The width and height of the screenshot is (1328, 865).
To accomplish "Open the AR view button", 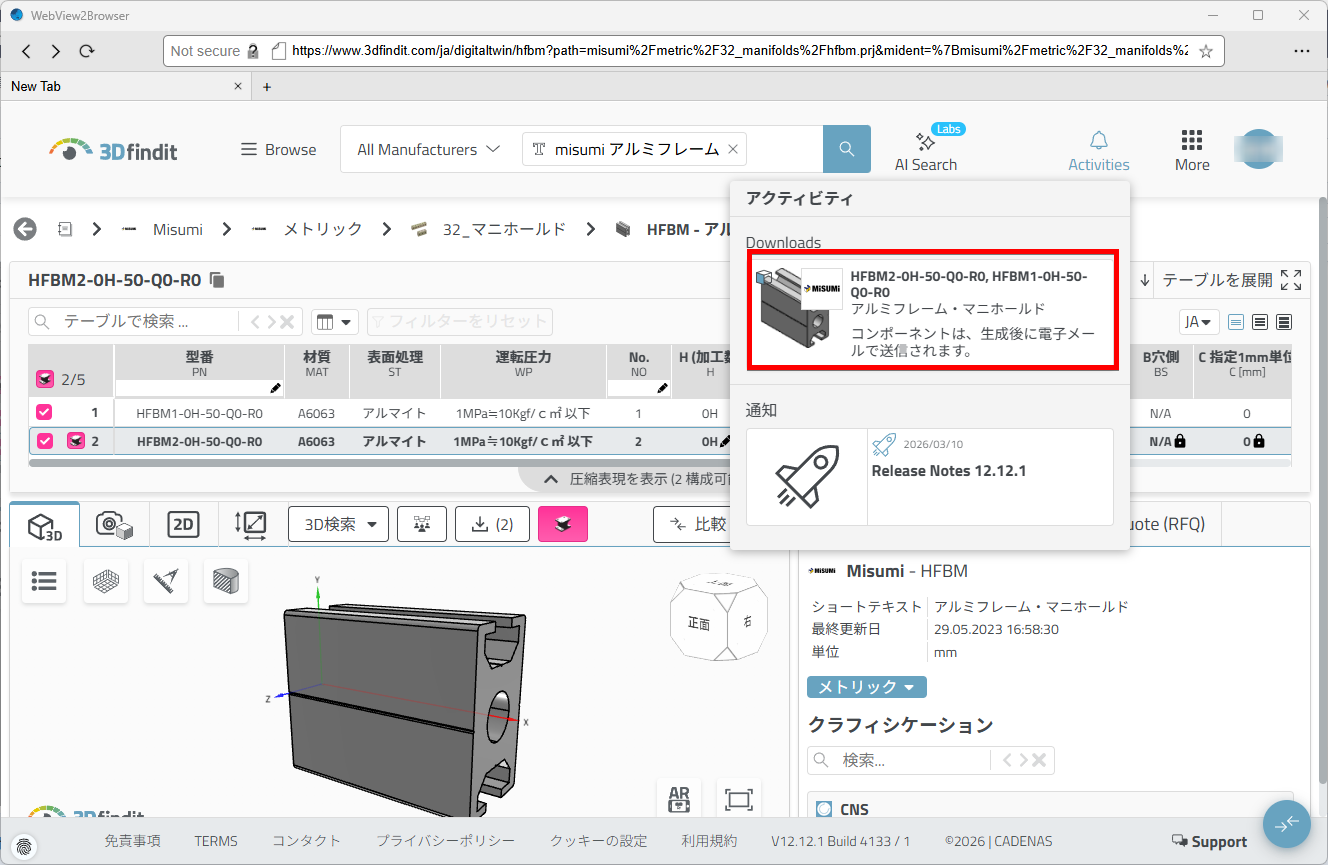I will pos(679,799).
